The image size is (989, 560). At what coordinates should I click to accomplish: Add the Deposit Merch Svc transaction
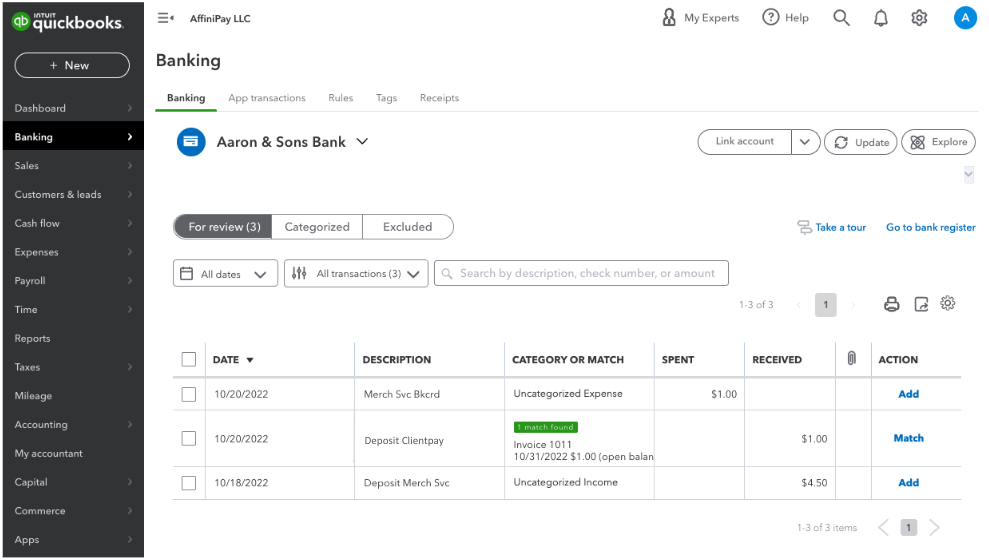[x=908, y=483]
